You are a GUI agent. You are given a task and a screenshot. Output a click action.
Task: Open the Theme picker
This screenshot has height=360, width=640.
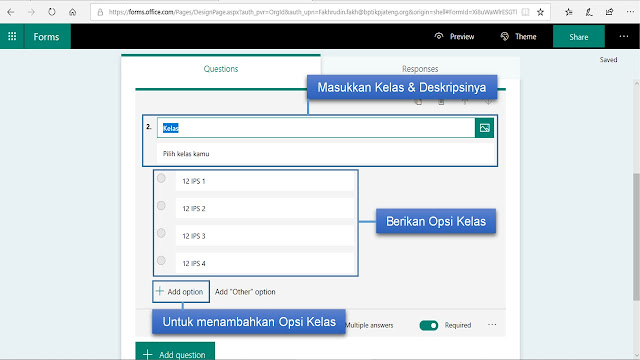[x=518, y=37]
